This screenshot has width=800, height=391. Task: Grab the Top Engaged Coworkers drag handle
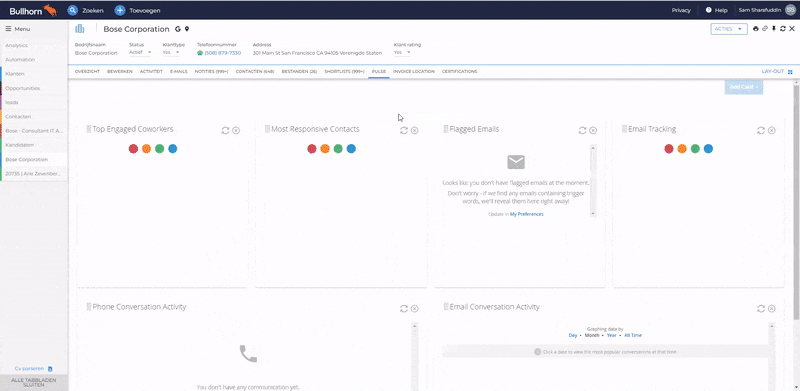pos(89,129)
